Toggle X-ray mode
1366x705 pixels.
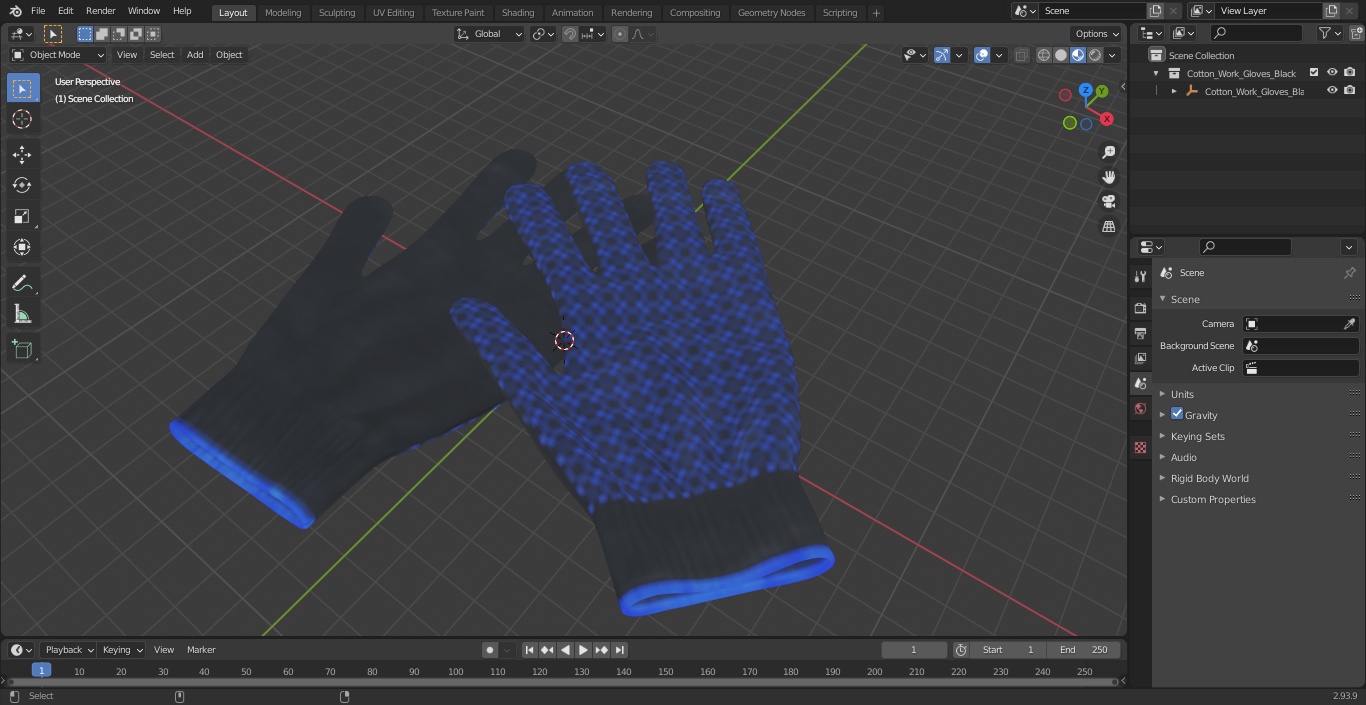[1021, 55]
